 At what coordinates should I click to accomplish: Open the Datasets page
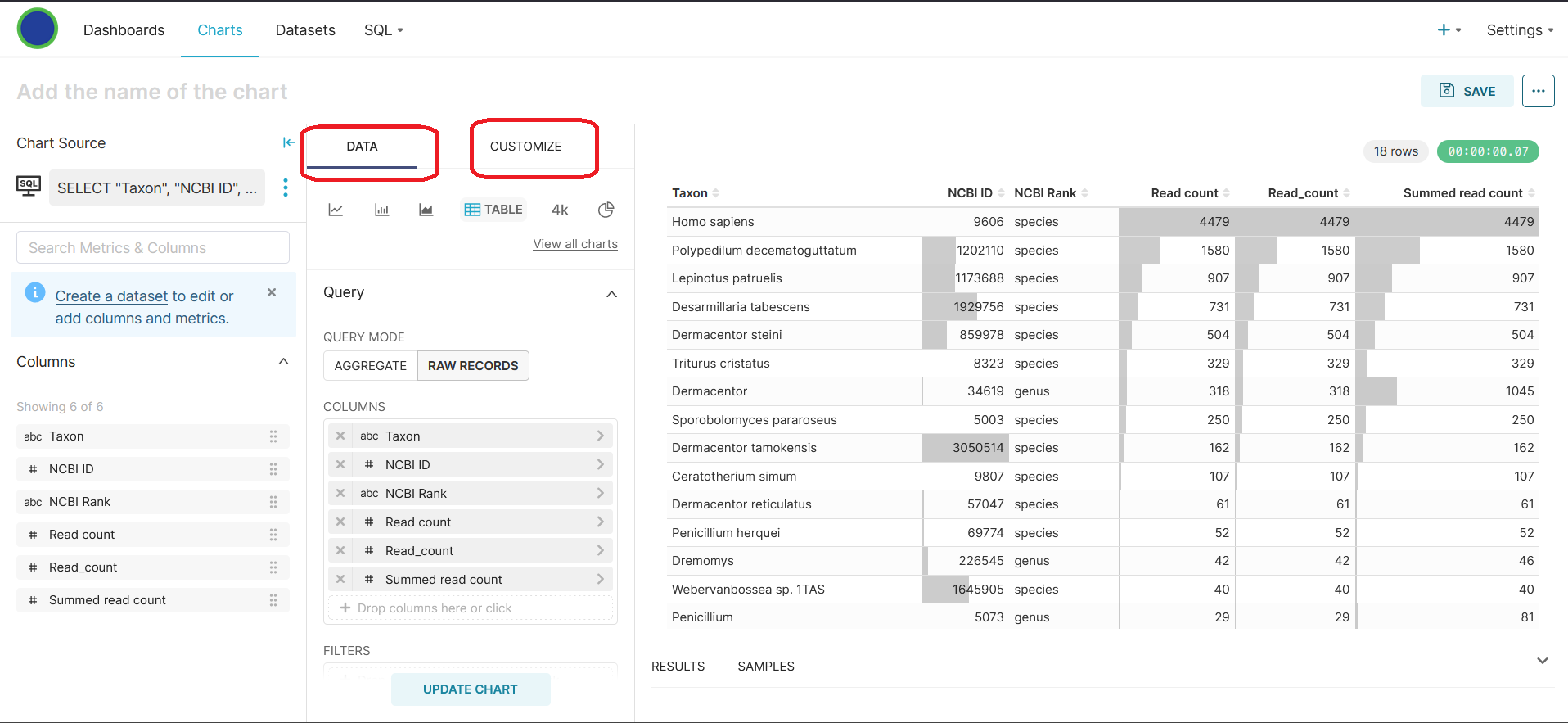(305, 30)
